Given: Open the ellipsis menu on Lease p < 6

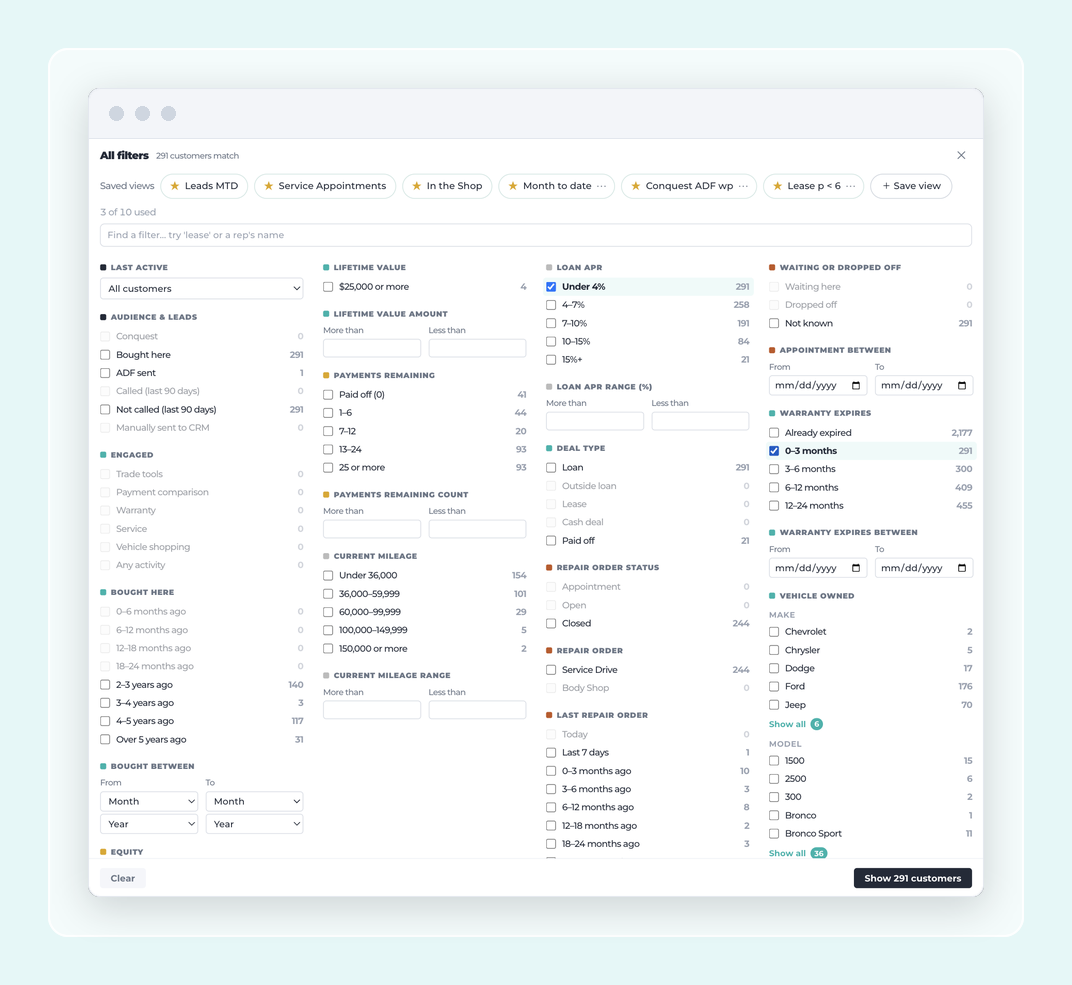Looking at the screenshot, I should pos(850,186).
